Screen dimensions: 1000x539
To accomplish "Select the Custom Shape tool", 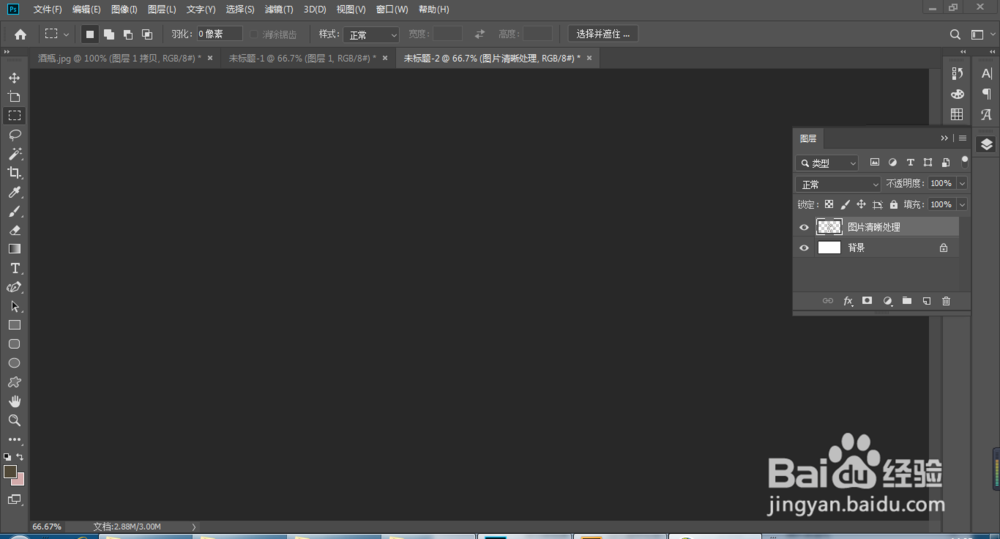I will [14, 382].
